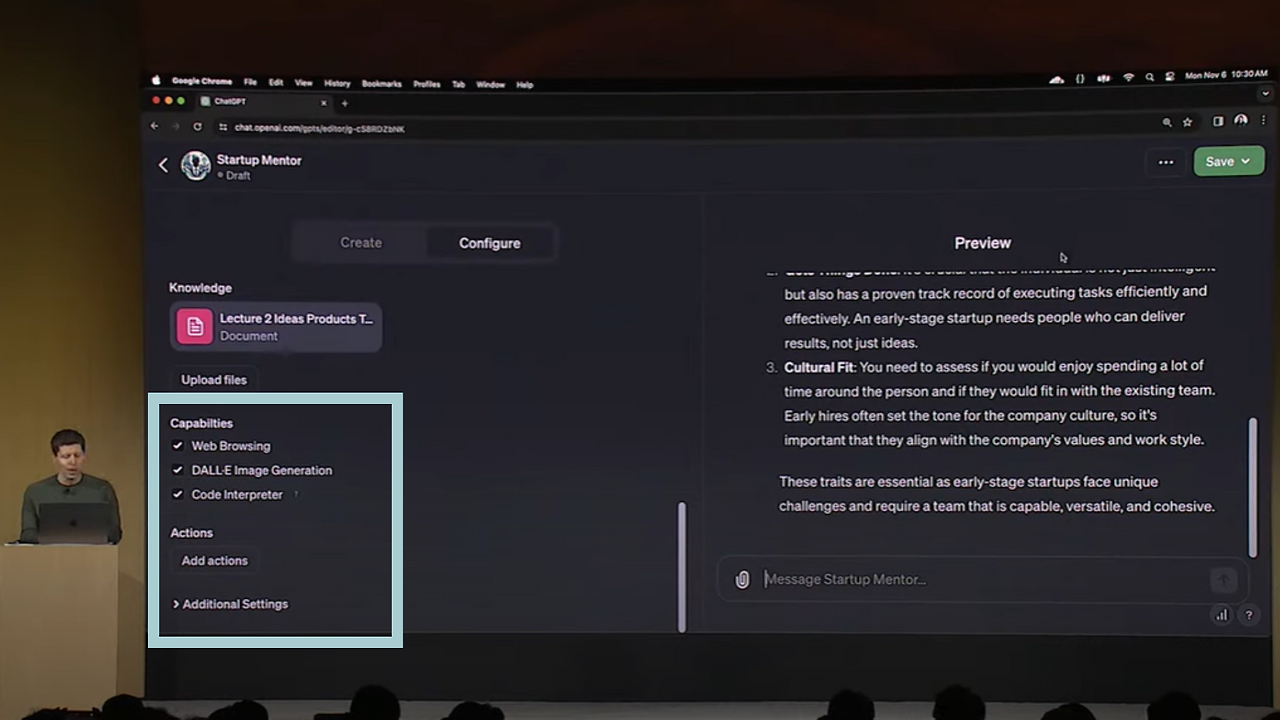
Task: Open Spotlight search in the menu bar
Action: [x=1150, y=77]
